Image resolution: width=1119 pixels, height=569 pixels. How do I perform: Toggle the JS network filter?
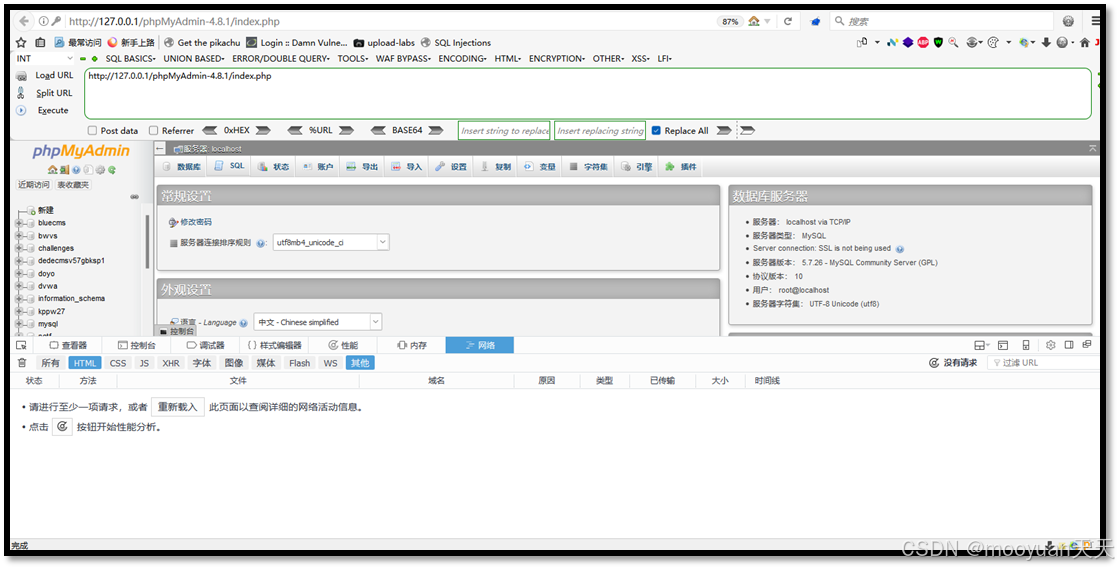(144, 363)
